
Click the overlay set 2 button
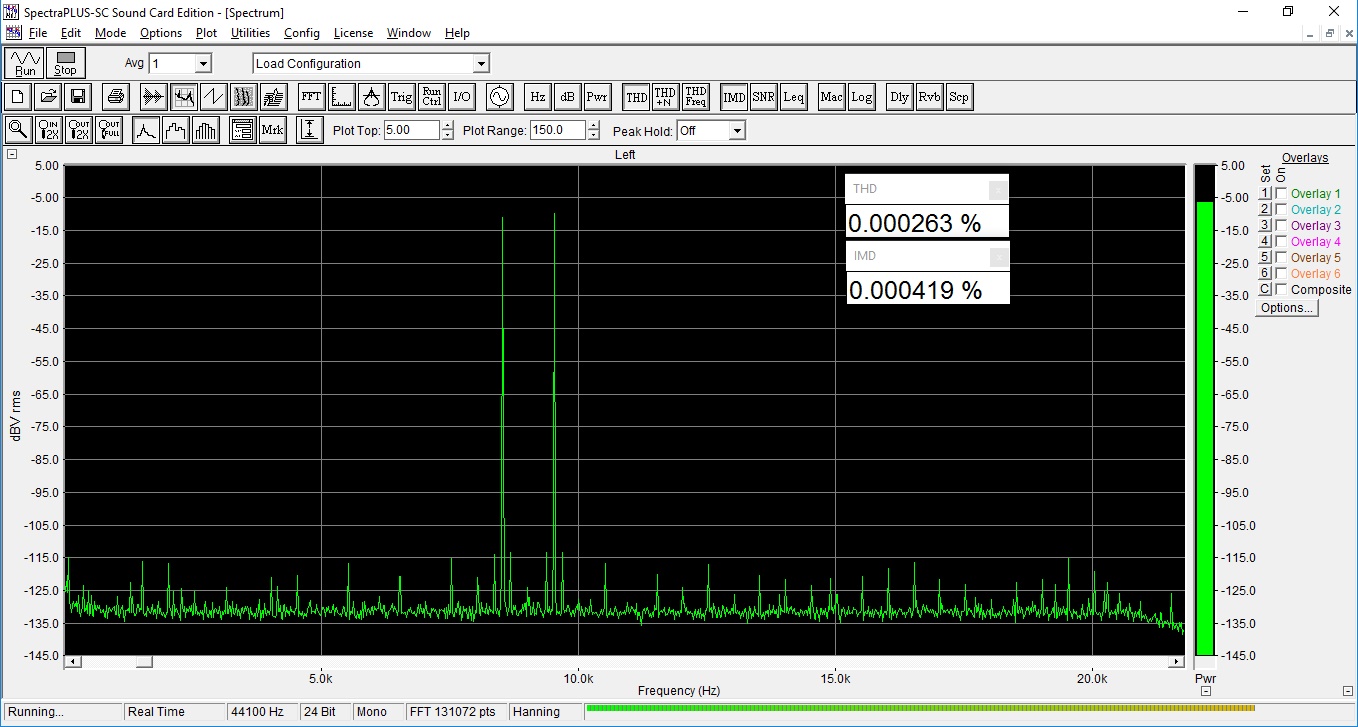(1264, 209)
